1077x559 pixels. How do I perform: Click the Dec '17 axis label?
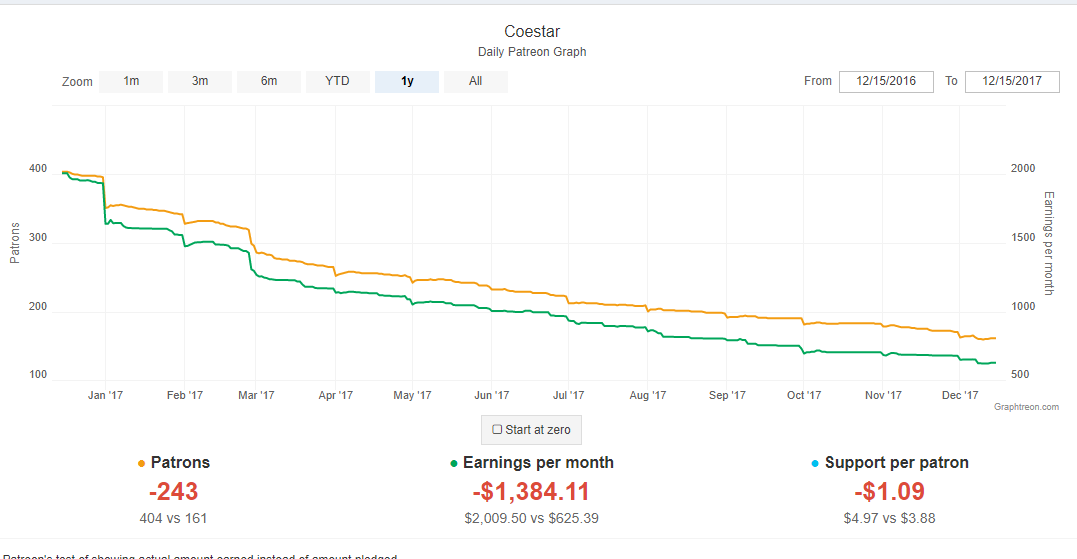(x=960, y=396)
